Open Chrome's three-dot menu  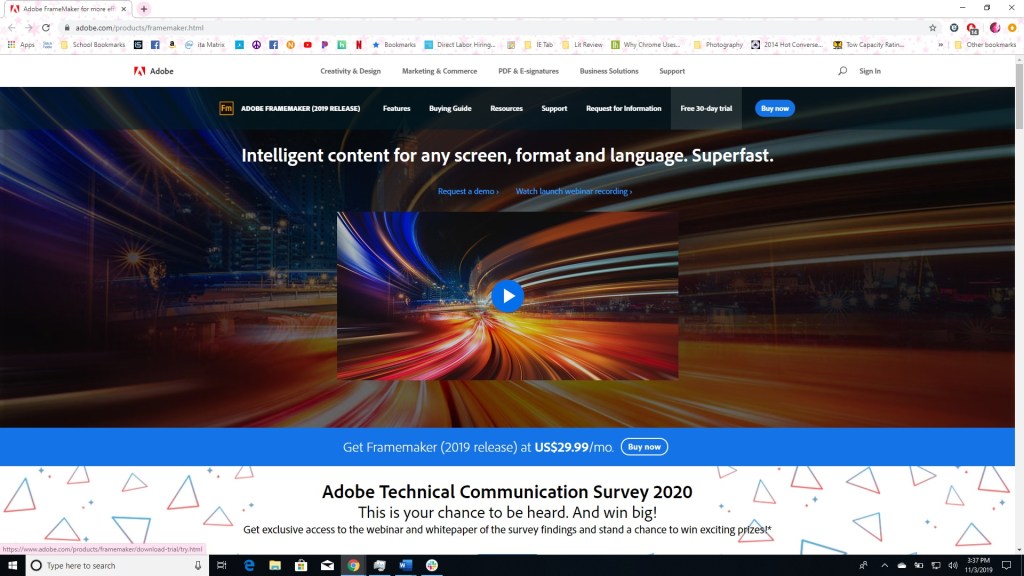coord(1012,27)
